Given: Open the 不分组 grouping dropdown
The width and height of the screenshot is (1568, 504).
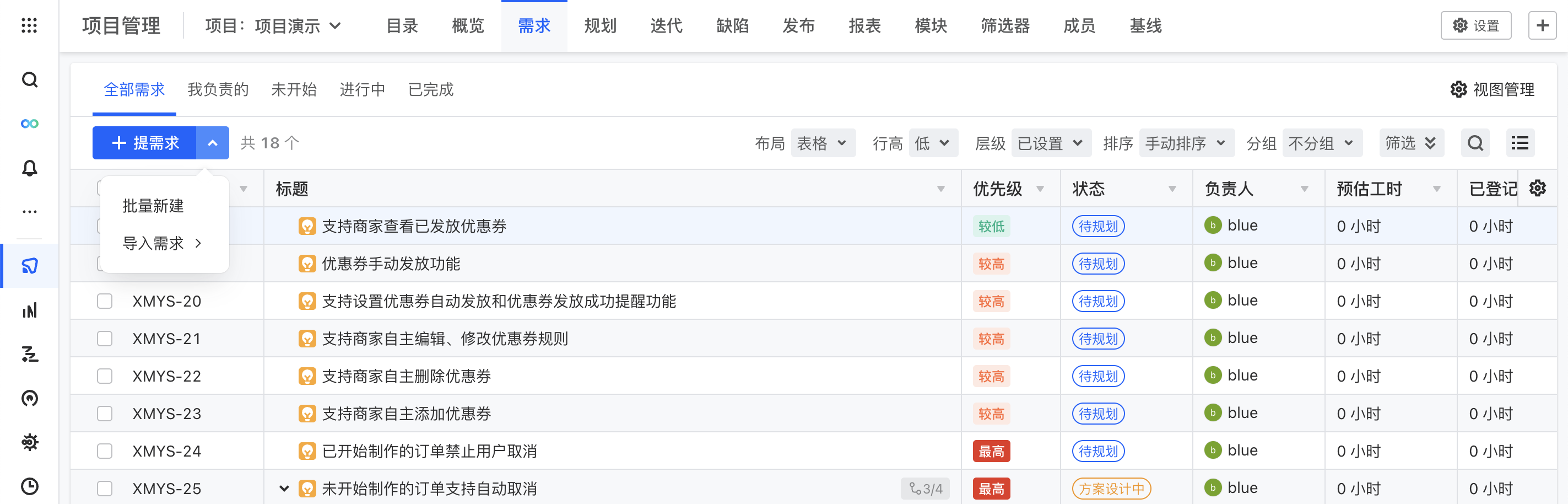Looking at the screenshot, I should click(x=1322, y=143).
